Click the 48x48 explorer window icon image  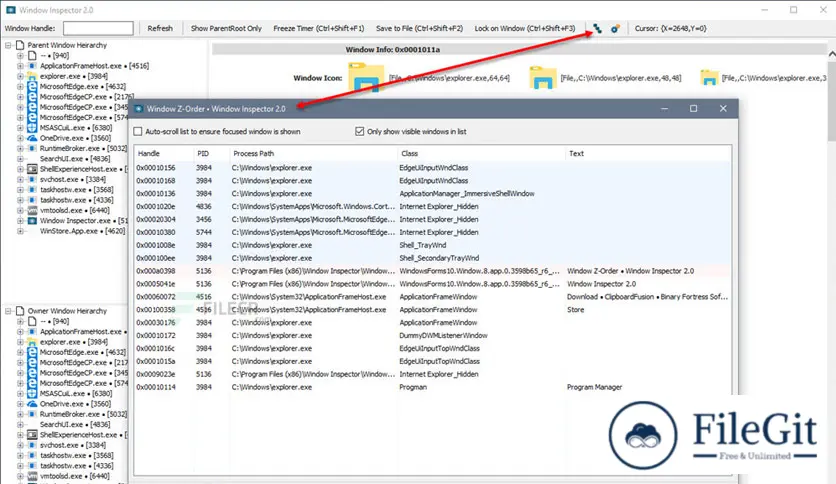(543, 78)
